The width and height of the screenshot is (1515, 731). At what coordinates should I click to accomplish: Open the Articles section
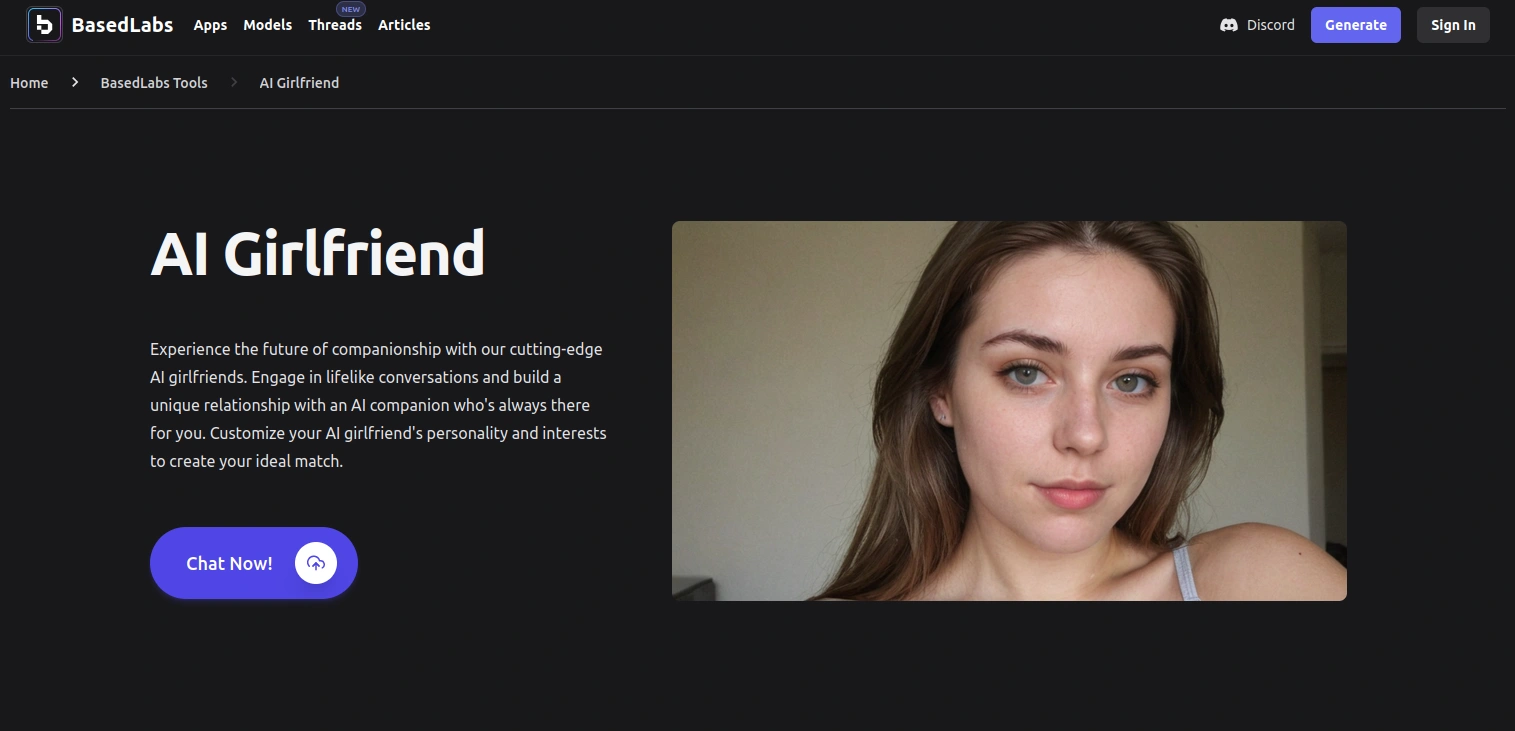(404, 25)
